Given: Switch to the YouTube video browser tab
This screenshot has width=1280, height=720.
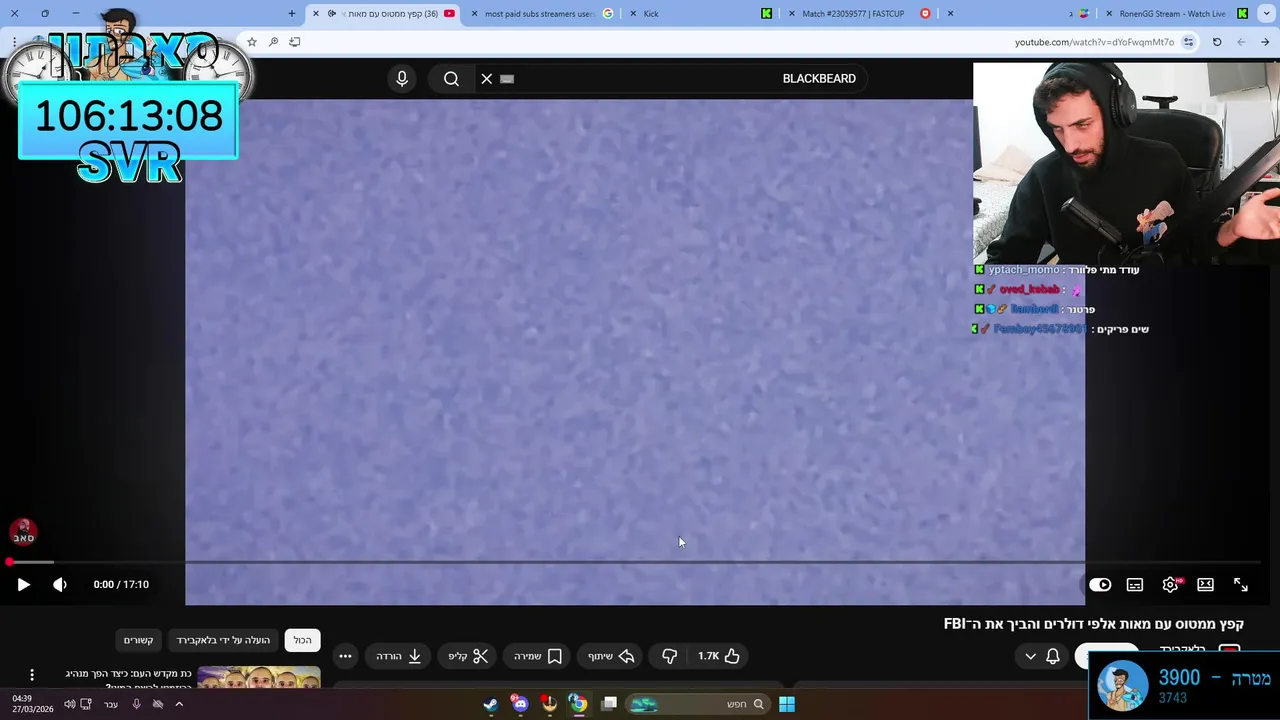Looking at the screenshot, I should (x=385, y=14).
